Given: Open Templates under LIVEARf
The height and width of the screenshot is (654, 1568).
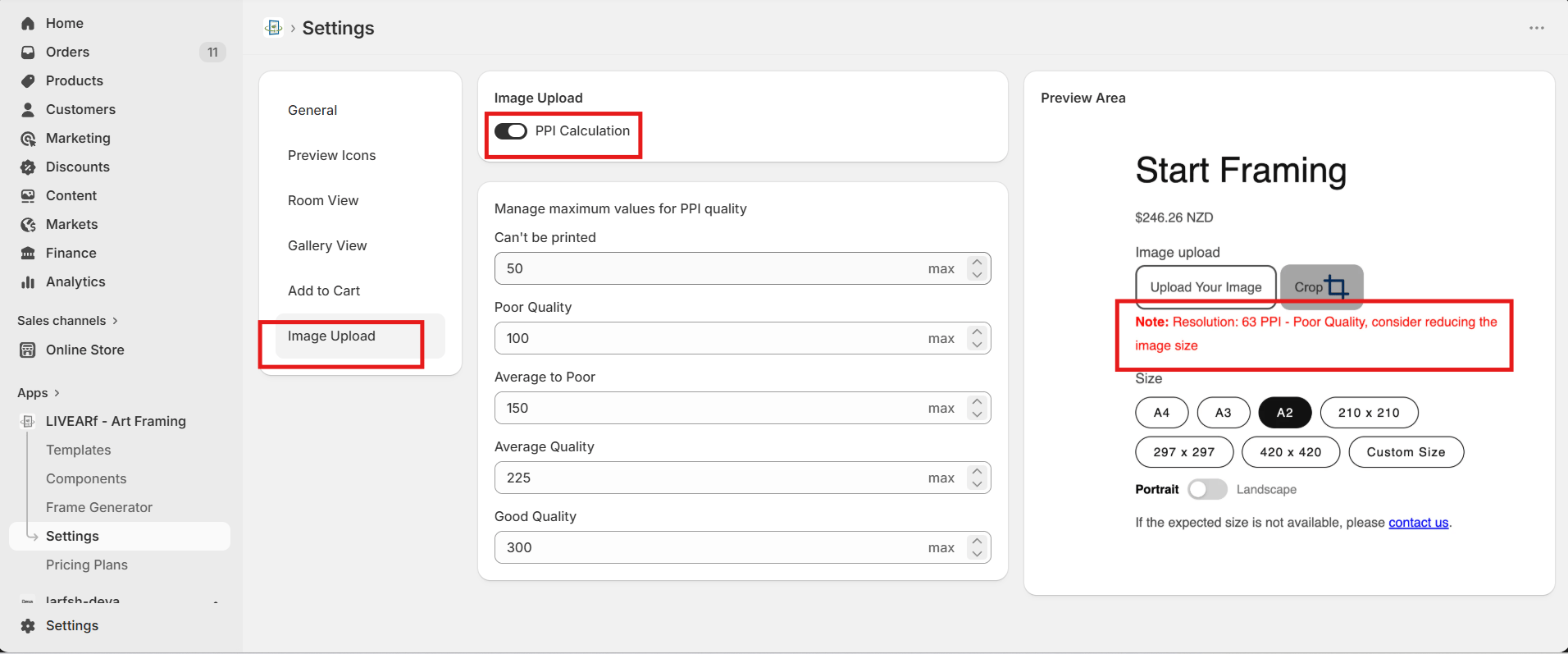Looking at the screenshot, I should point(78,450).
